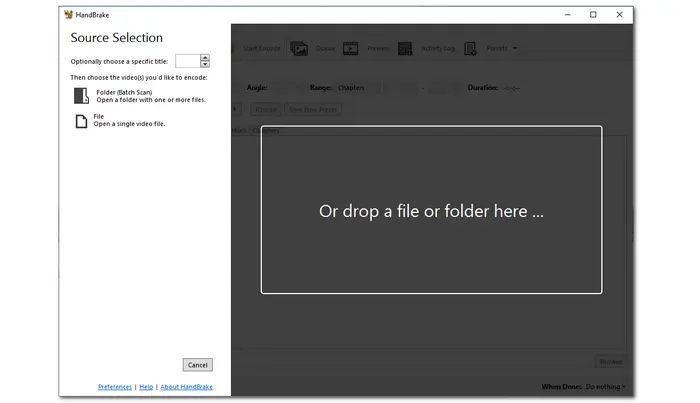Click the dimmed Reload button
Image resolution: width=700 pixels, height=403 pixels.
pyautogui.click(x=266, y=109)
